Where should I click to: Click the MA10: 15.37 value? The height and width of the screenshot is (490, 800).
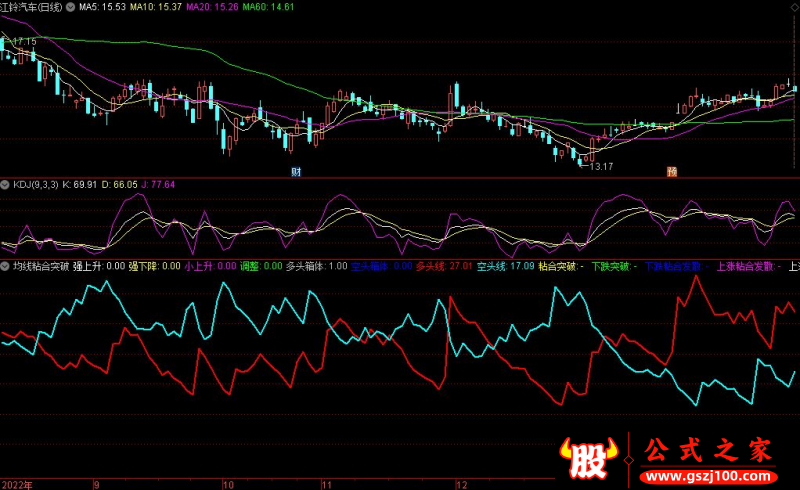[156, 7]
